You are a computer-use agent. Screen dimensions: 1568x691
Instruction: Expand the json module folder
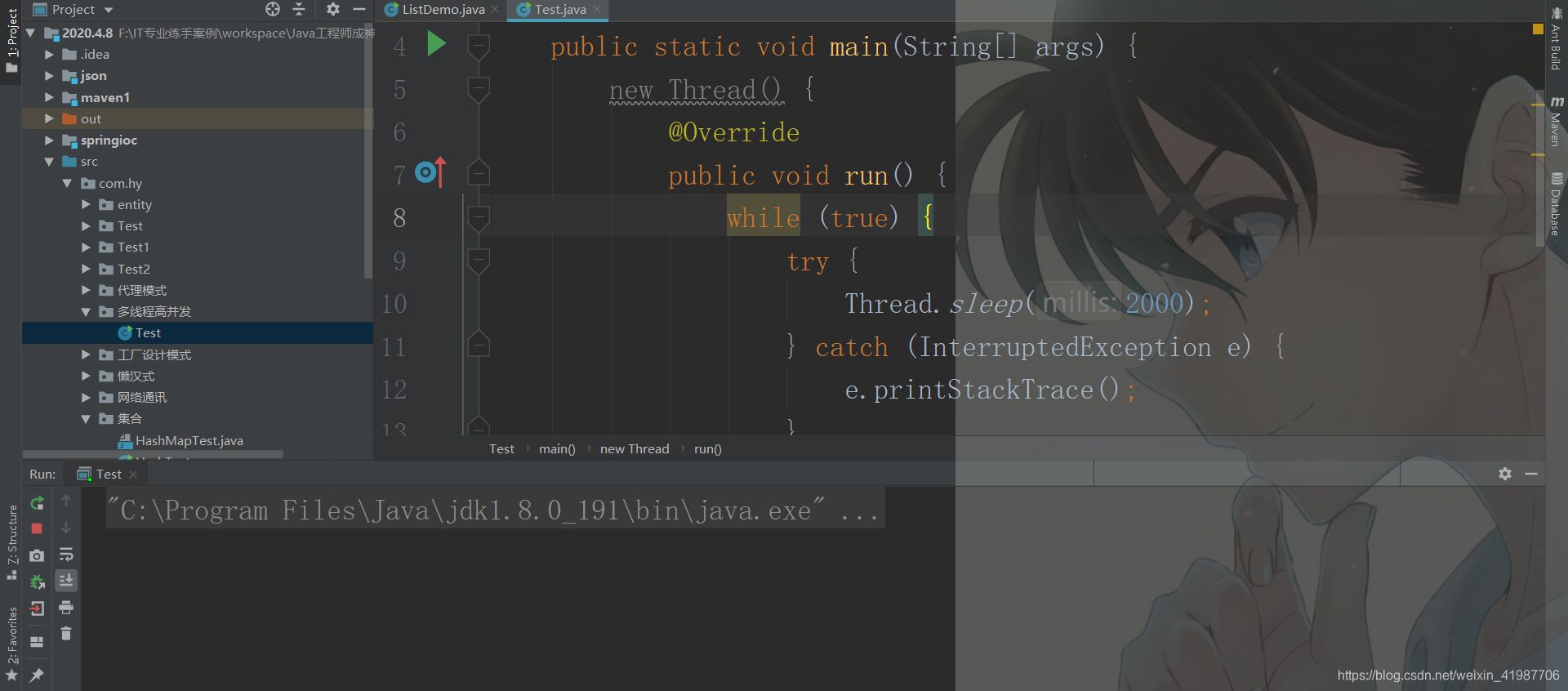tap(49, 76)
